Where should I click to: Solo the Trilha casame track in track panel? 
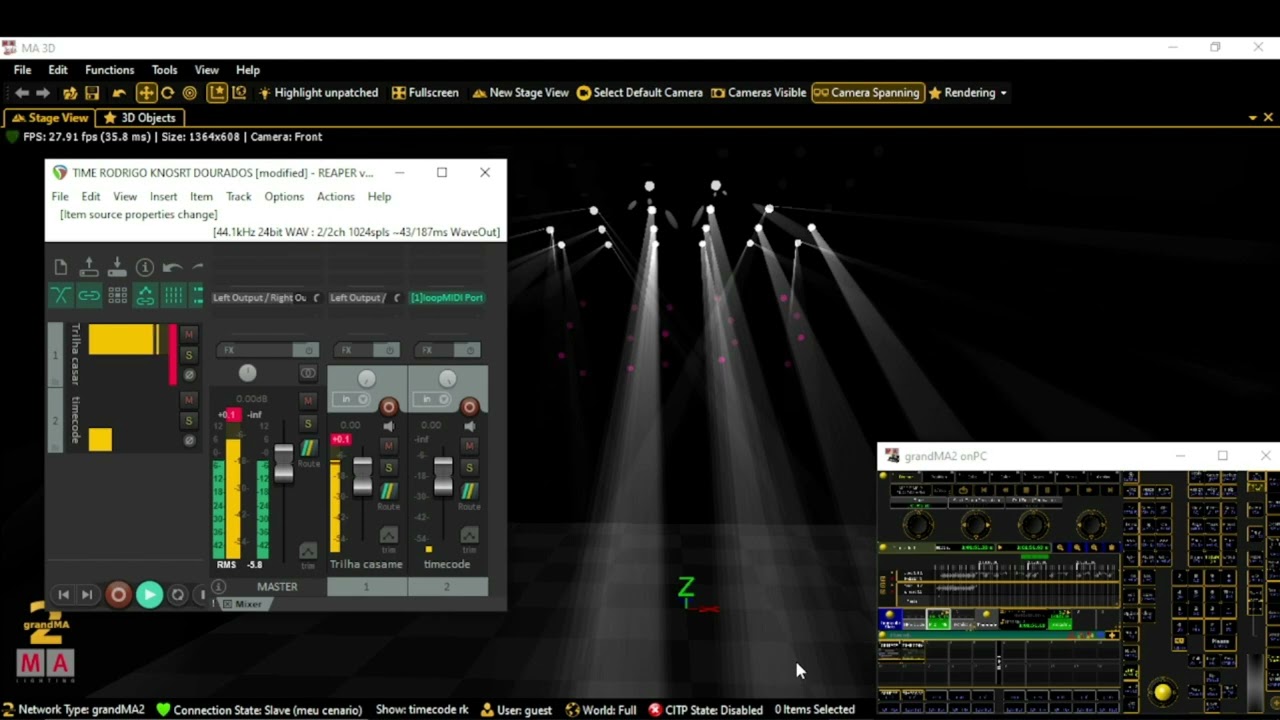coord(188,355)
